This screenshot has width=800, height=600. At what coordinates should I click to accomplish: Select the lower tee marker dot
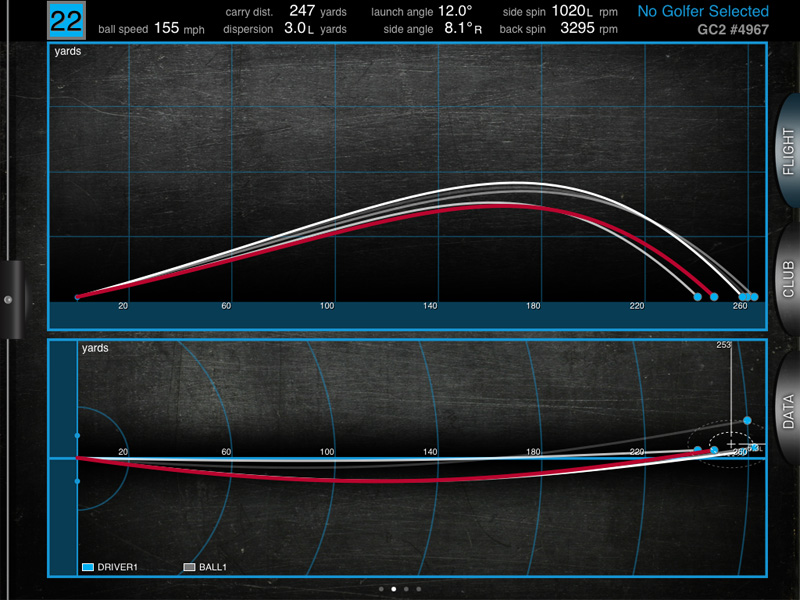(77, 481)
